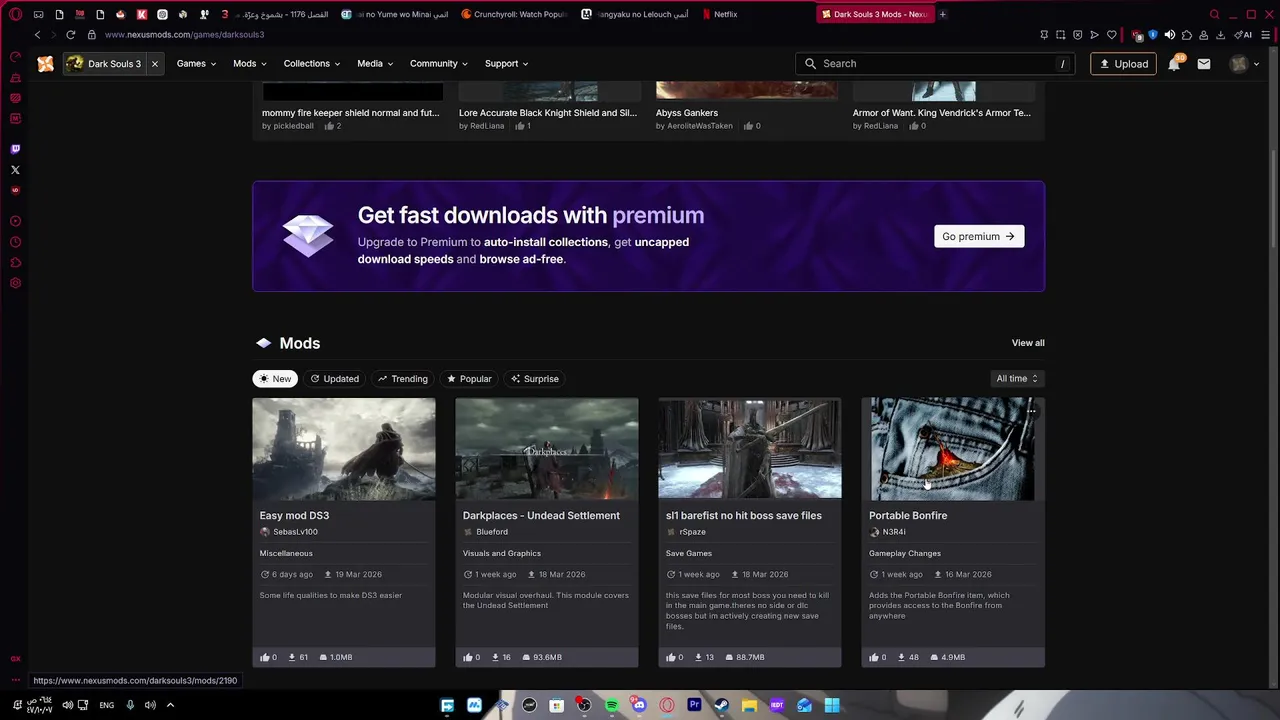Expand the Community menu
This screenshot has height=720, width=1280.
tap(438, 64)
